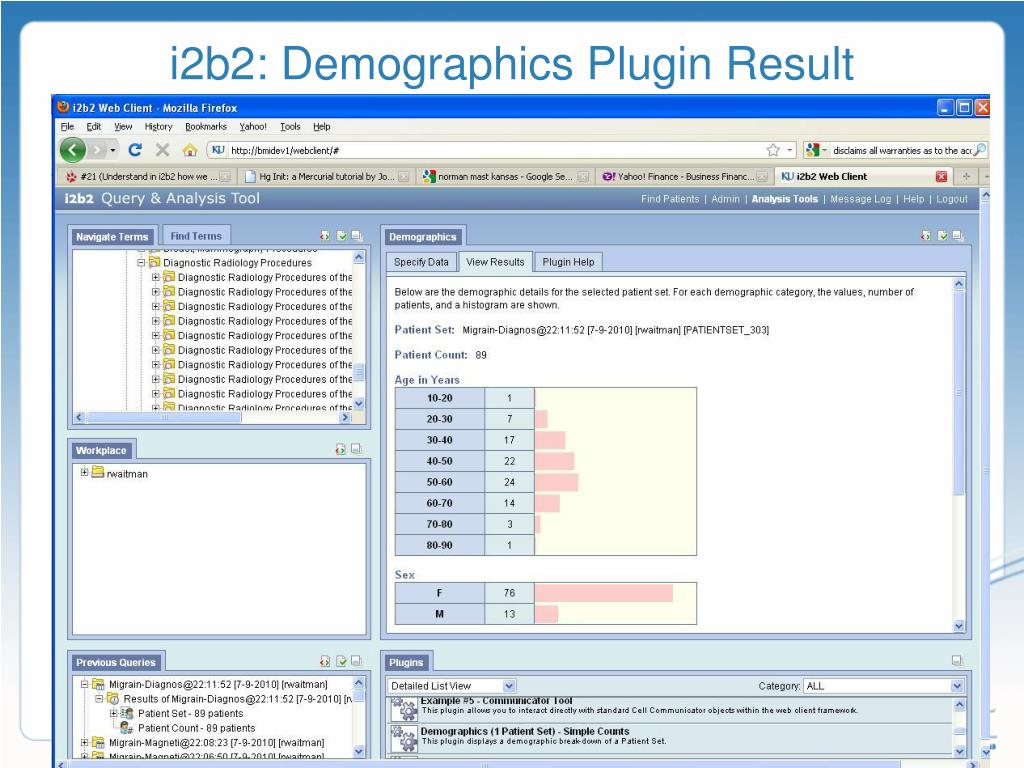
Task: Click the Logout link
Action: 952,199
